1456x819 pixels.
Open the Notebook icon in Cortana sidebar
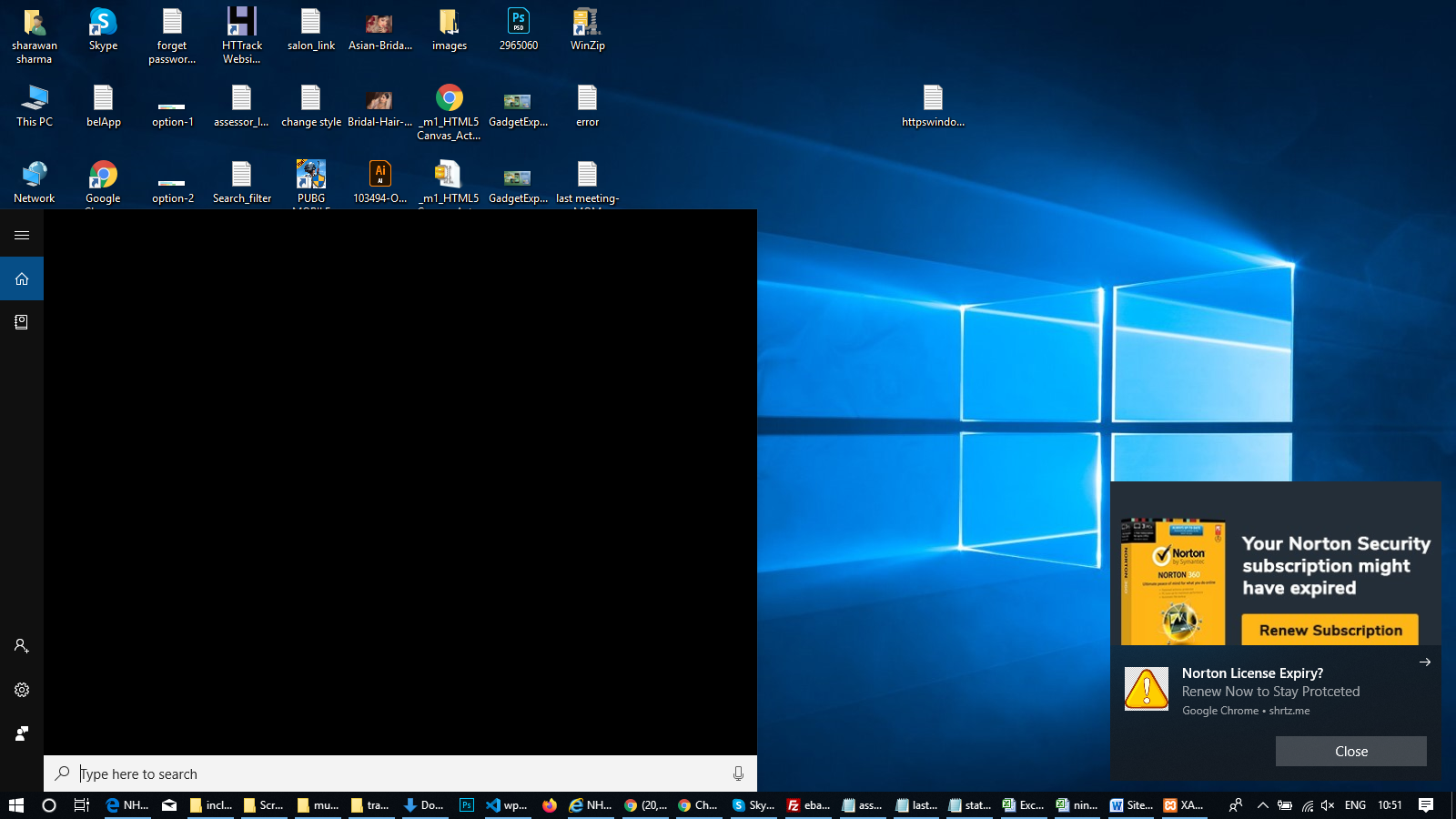point(22,322)
